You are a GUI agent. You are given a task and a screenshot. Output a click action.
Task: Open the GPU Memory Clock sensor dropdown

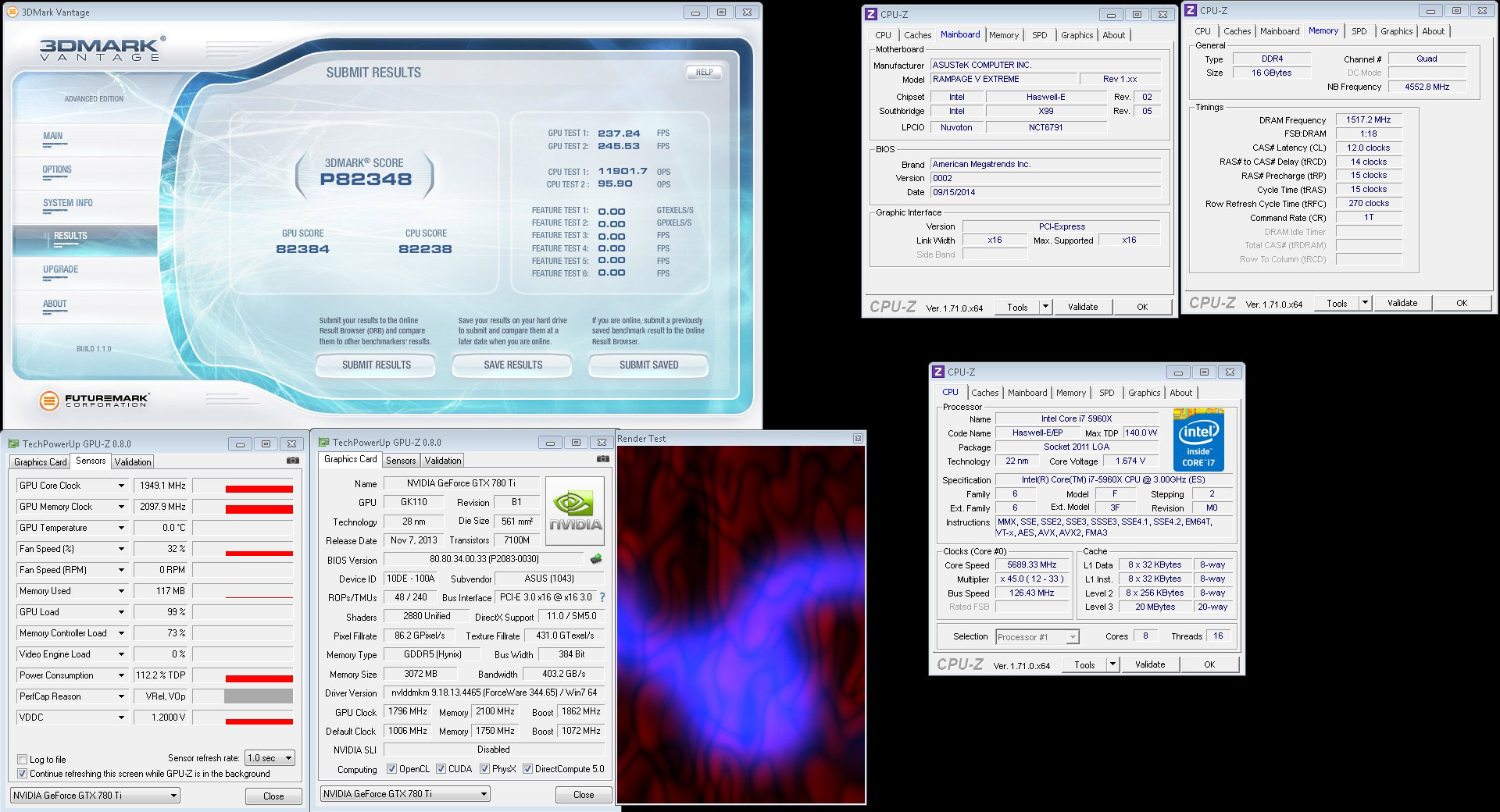point(121,507)
